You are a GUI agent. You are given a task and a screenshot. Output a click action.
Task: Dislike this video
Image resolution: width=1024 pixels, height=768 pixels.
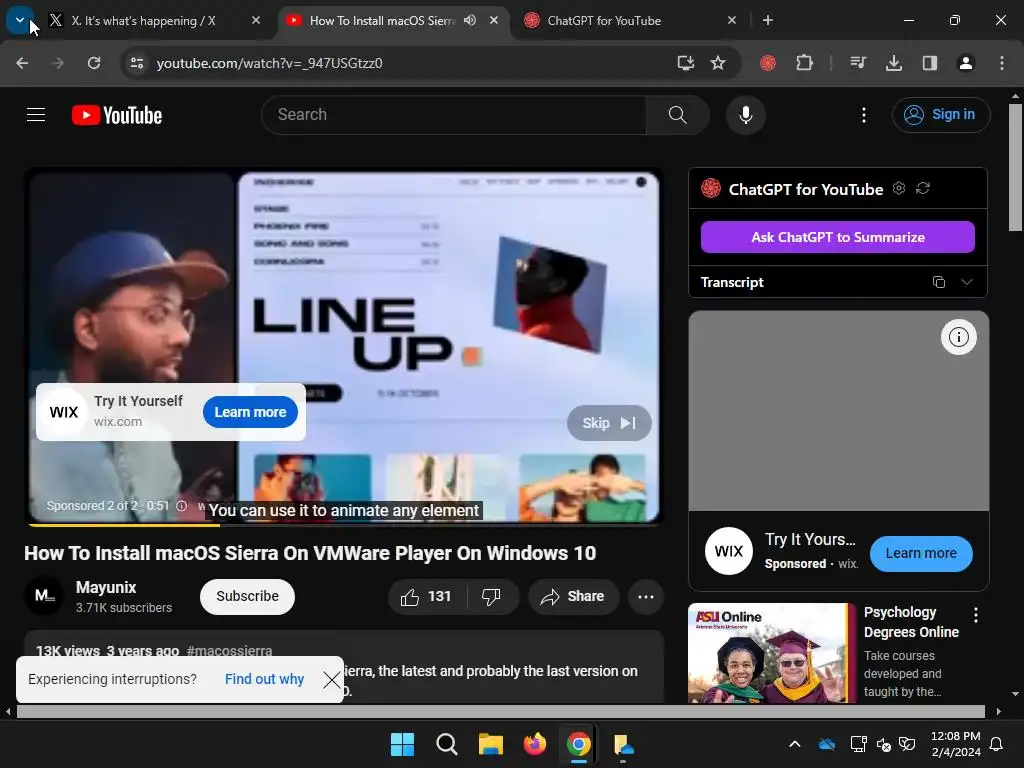coord(491,596)
